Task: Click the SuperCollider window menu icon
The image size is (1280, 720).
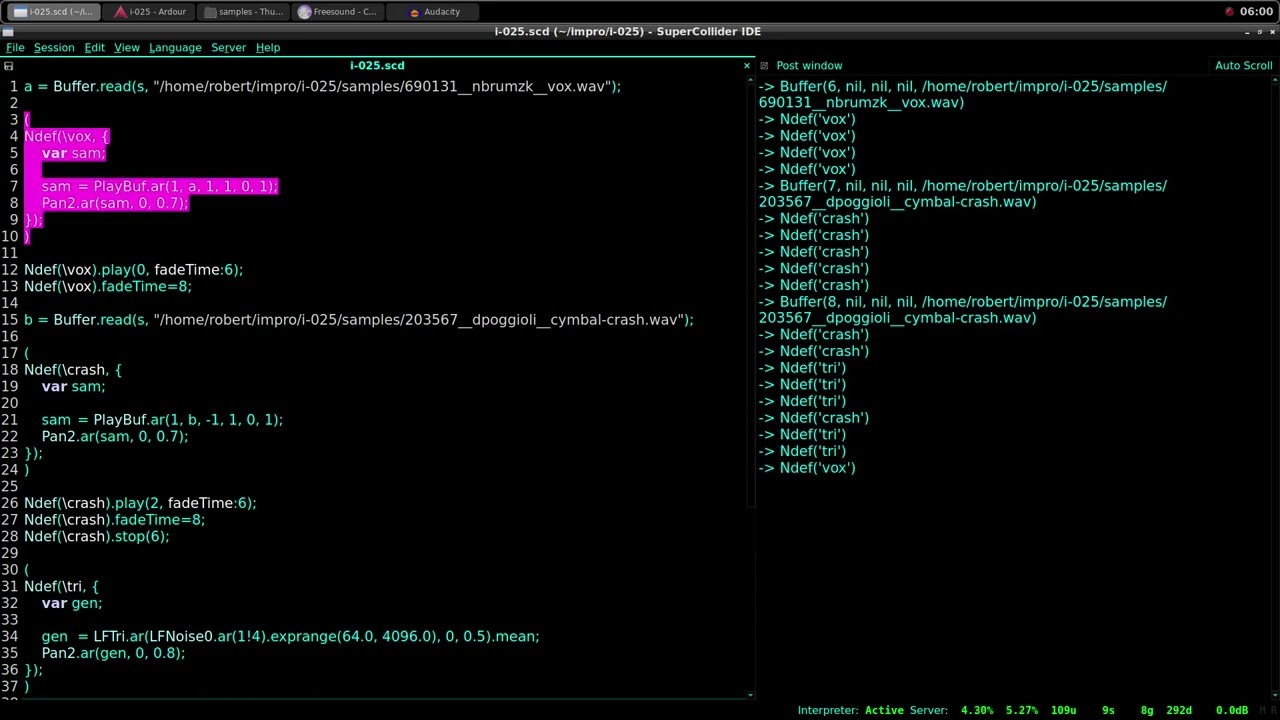Action: point(8,31)
